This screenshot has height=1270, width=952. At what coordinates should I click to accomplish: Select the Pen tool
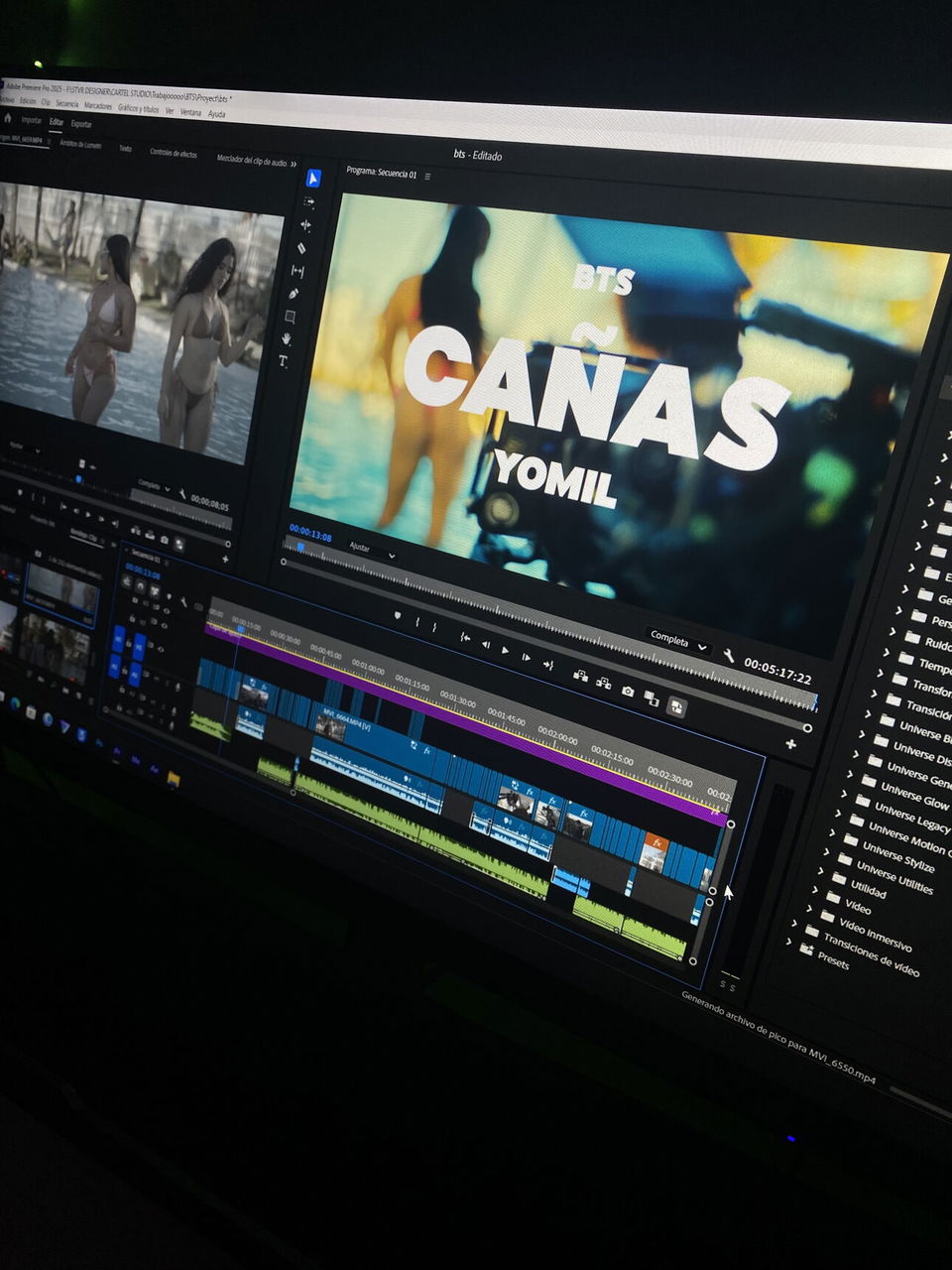tap(294, 294)
